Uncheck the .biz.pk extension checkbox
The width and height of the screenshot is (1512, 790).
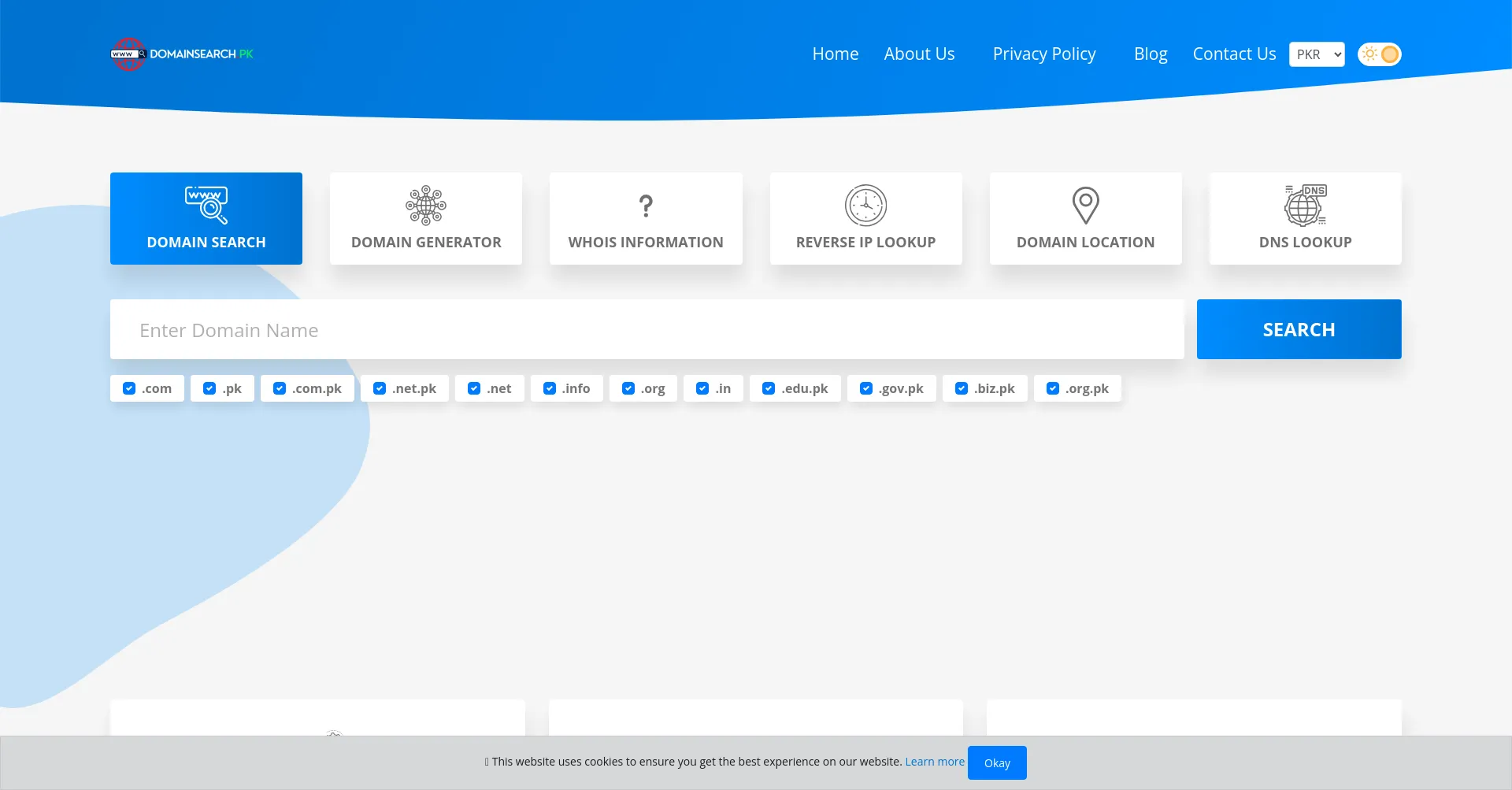(962, 388)
